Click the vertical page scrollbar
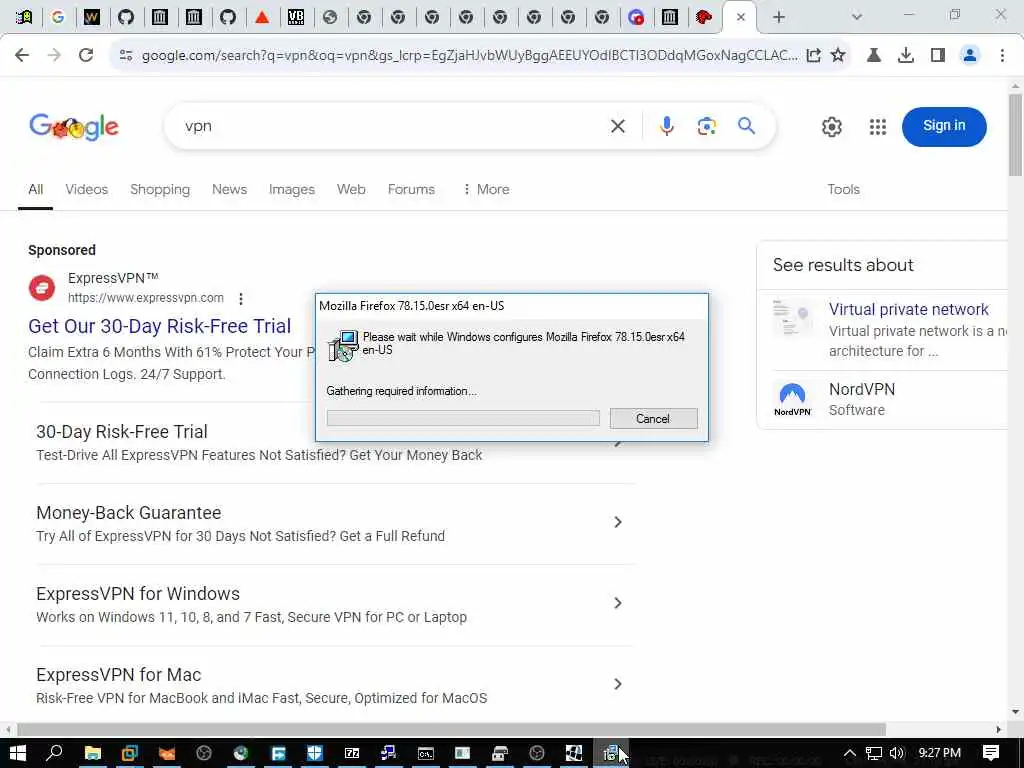 (x=1015, y=135)
